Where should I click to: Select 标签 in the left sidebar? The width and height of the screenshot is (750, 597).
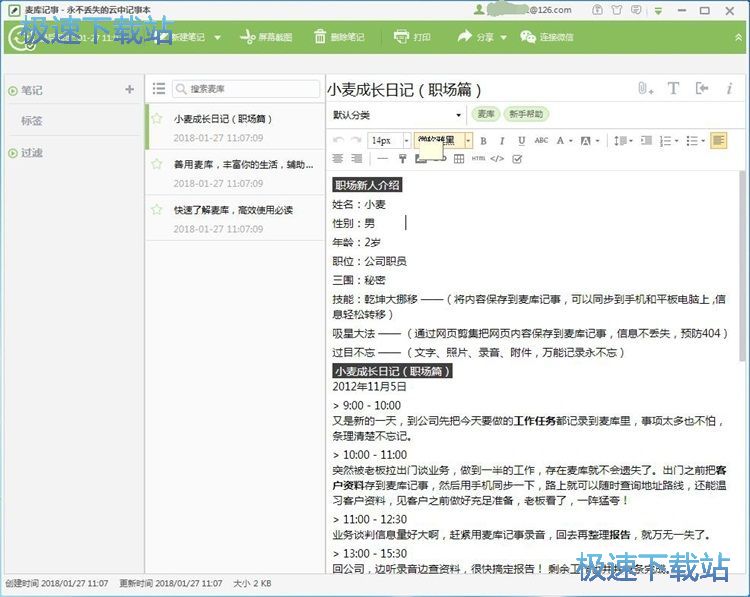pyautogui.click(x=32, y=121)
